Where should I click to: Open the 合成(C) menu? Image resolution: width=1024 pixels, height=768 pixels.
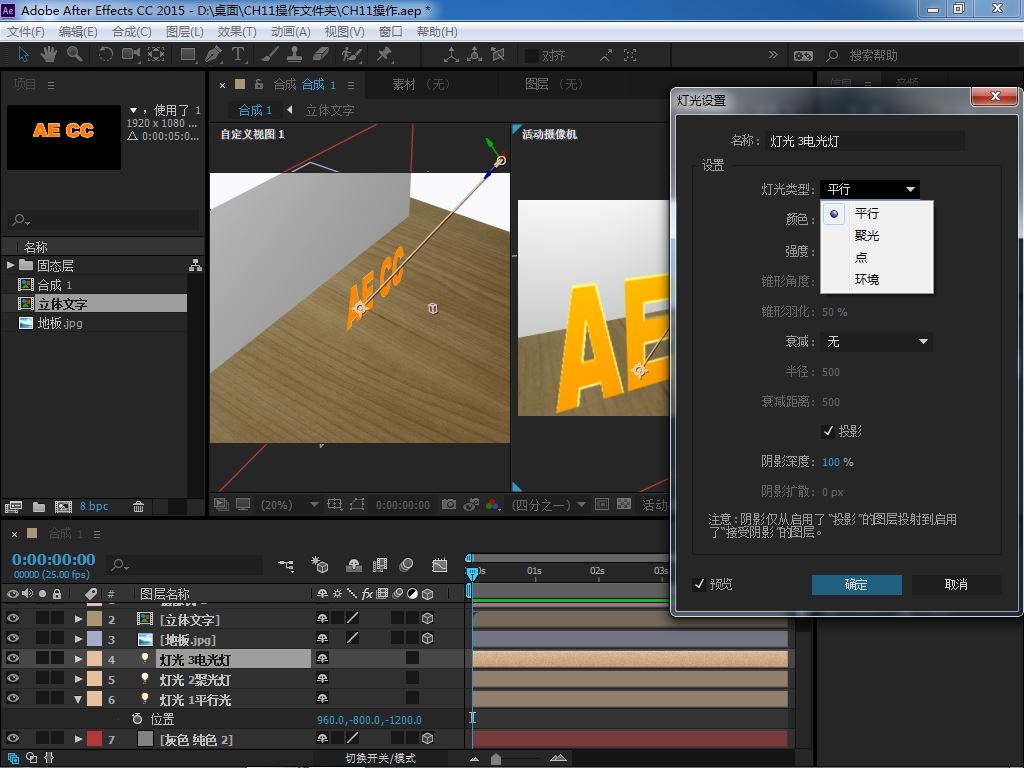[132, 31]
